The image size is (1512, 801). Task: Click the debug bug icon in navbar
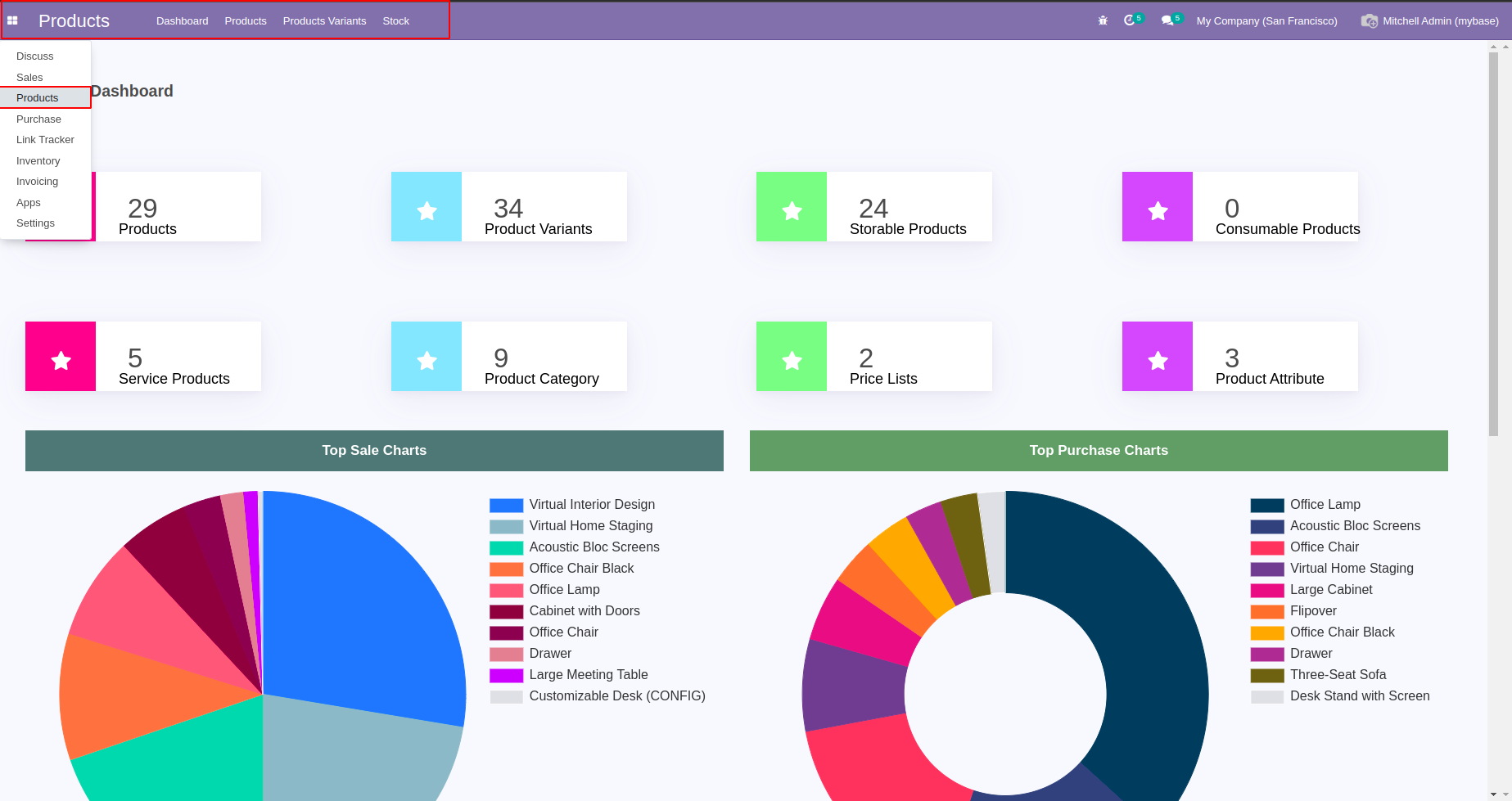point(1103,20)
